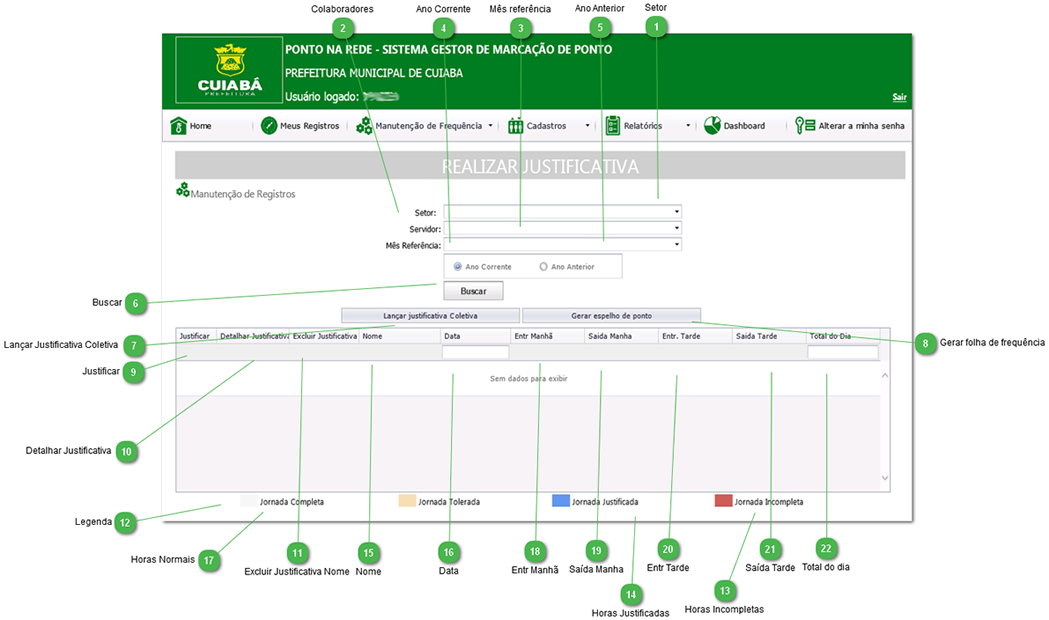1049x620 pixels.
Task: Click the Manutenção de Registros text
Action: tap(243, 194)
